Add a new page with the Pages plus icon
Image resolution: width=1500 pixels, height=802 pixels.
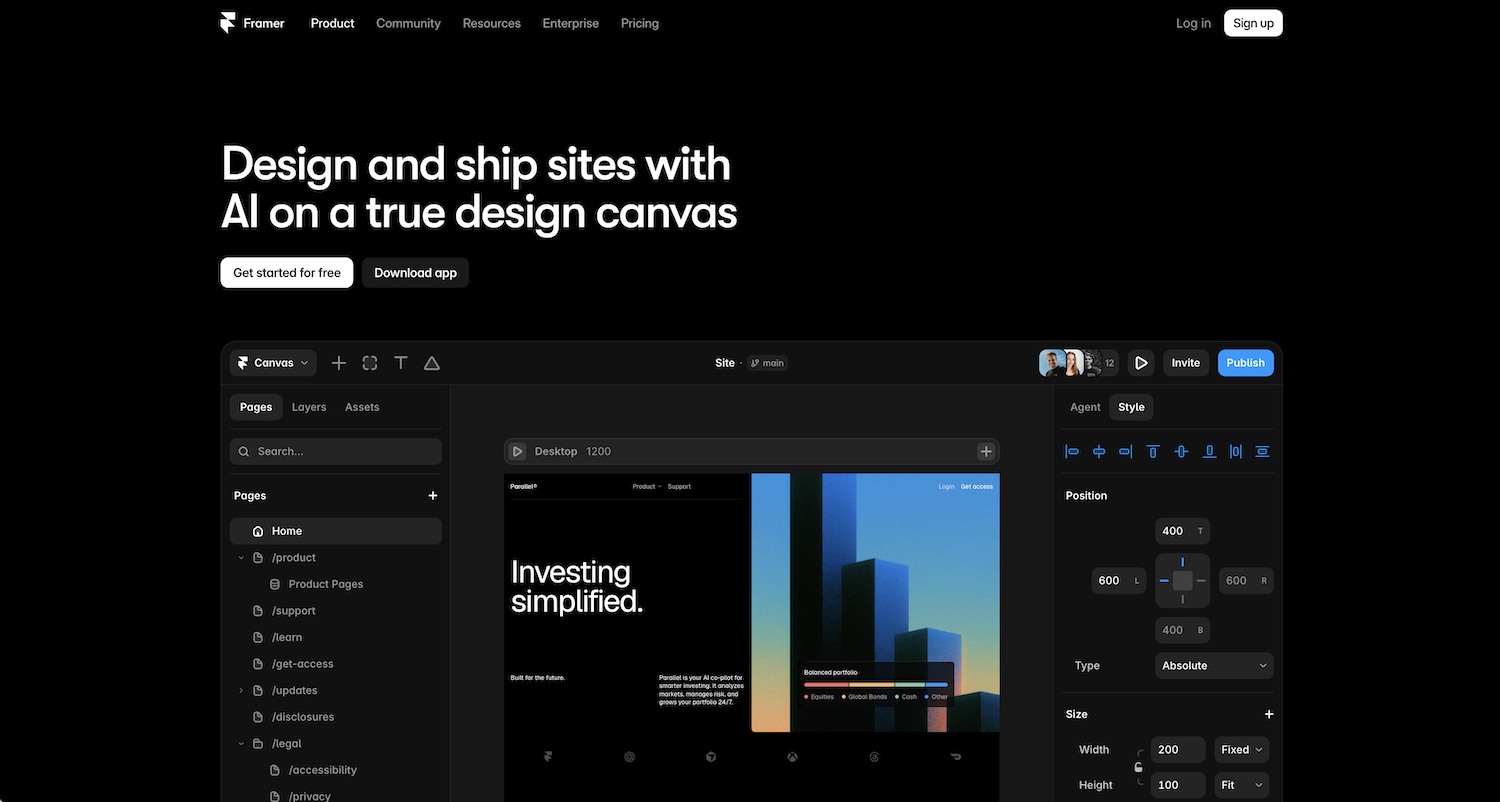pyautogui.click(x=433, y=495)
